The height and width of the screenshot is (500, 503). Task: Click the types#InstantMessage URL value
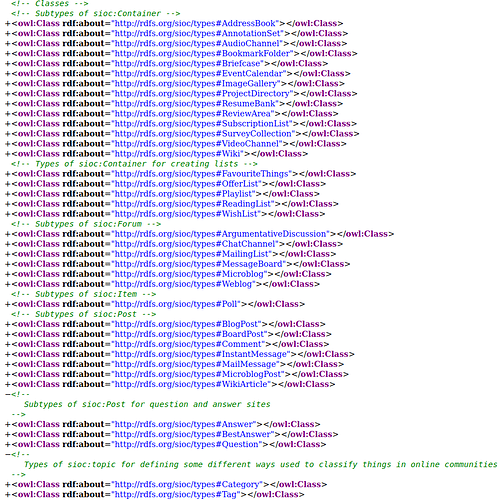[201, 354]
